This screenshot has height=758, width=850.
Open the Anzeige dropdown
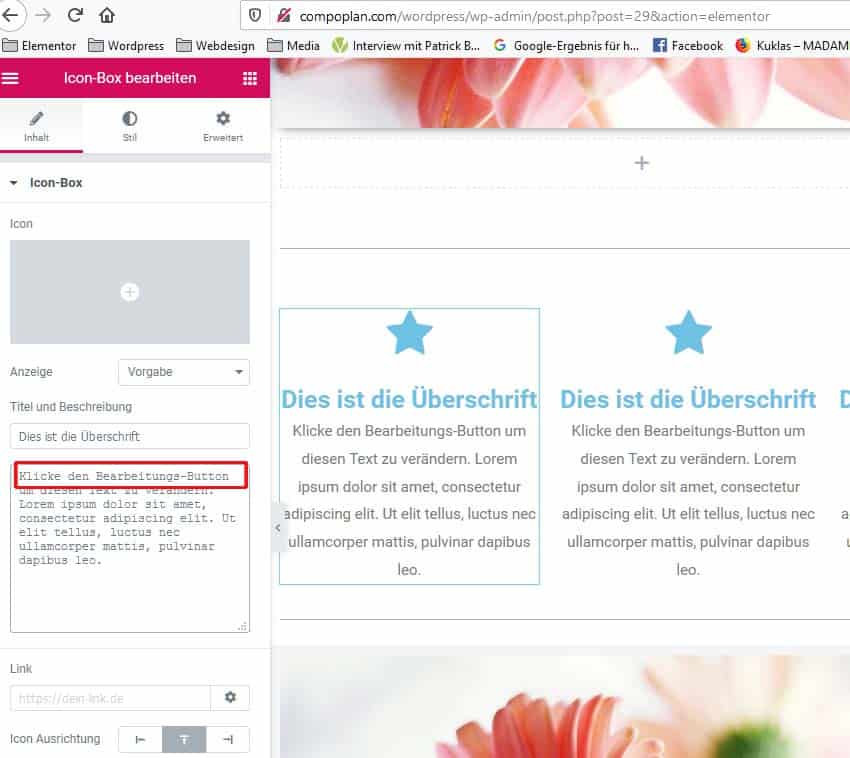(184, 372)
